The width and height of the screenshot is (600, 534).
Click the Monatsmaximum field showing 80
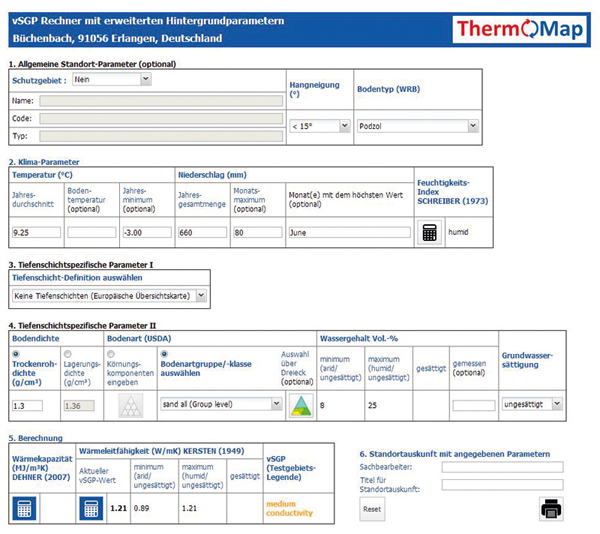click(258, 232)
